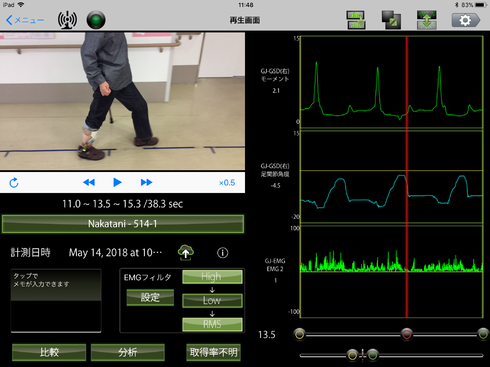Image resolution: width=490 pixels, height=367 pixels.
Task: Tap the right zoom slider handle
Action: [373, 355]
